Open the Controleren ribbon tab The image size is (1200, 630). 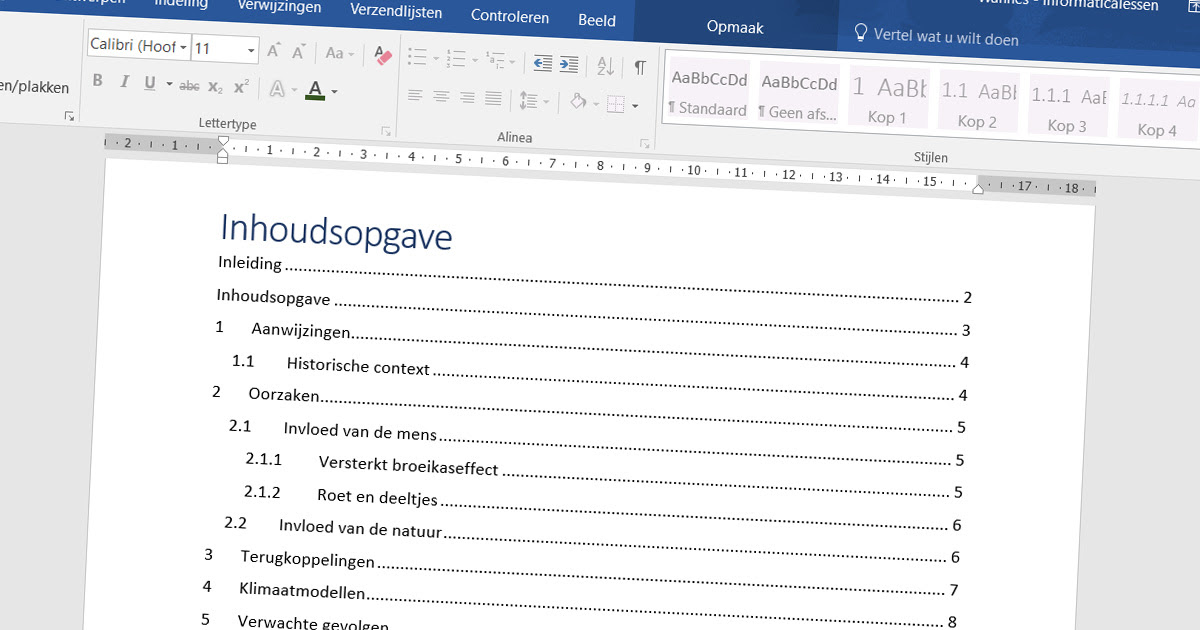510,17
